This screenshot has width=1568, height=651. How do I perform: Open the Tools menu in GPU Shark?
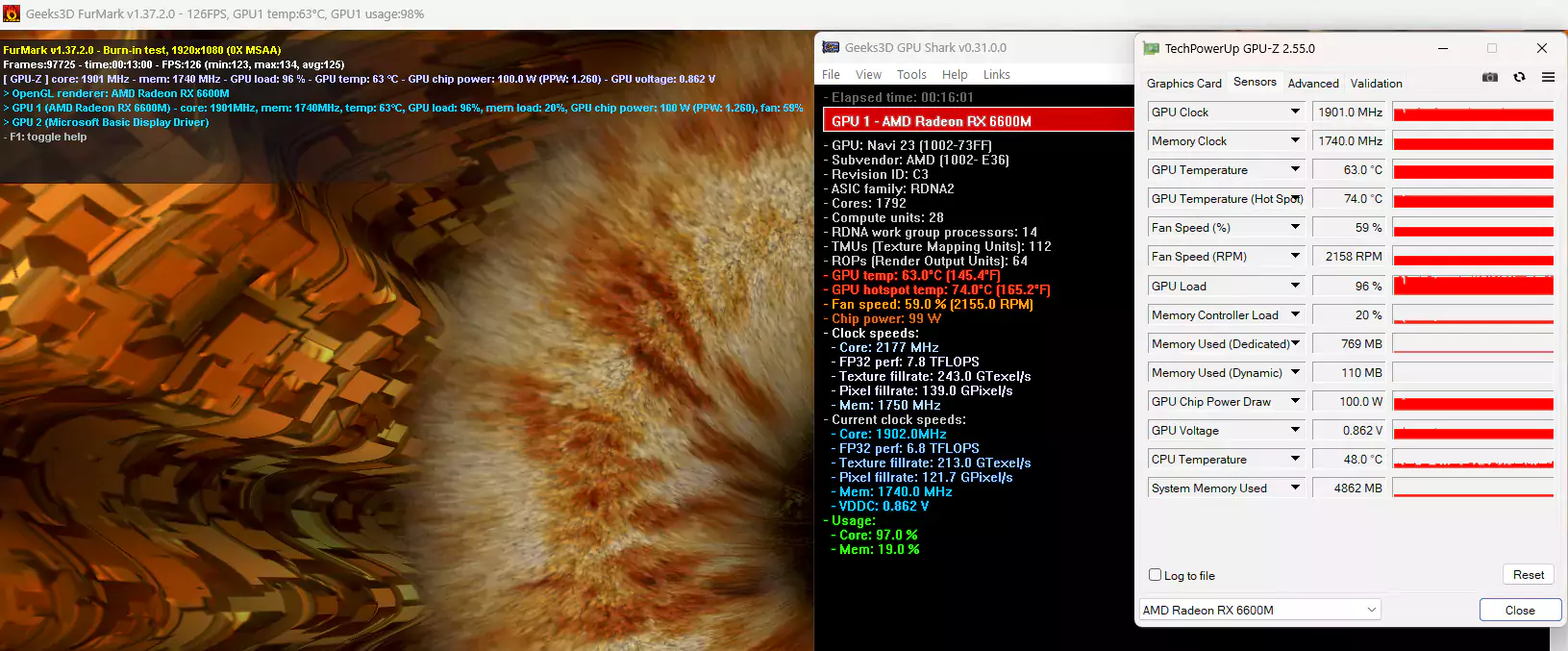point(910,75)
